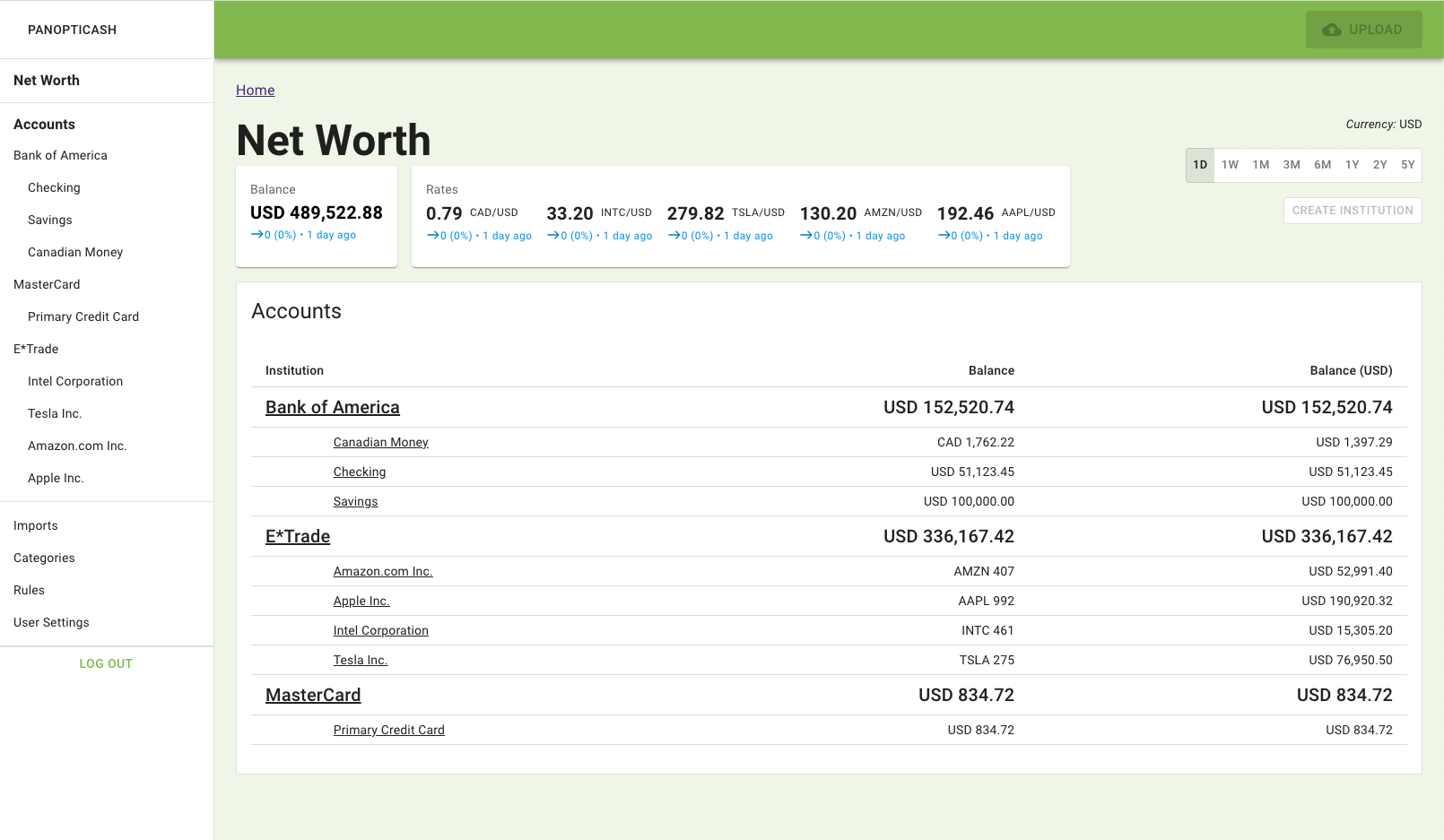This screenshot has width=1444, height=840.
Task: Click the 33.20 INTC/USD rate
Action: point(599,213)
